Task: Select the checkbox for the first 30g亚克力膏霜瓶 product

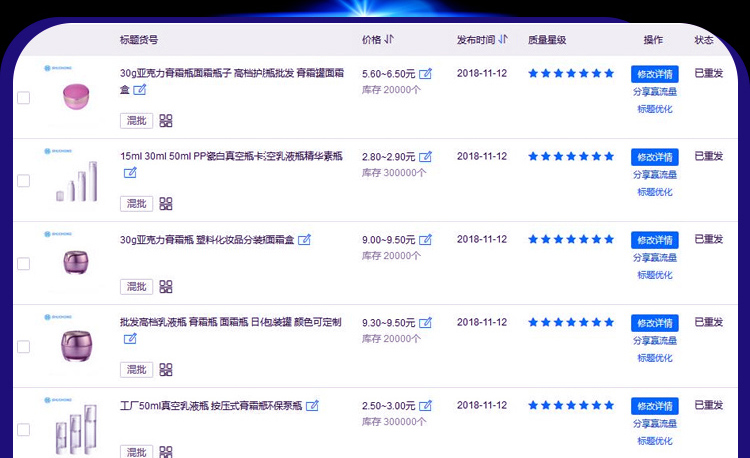Action: pos(24,98)
